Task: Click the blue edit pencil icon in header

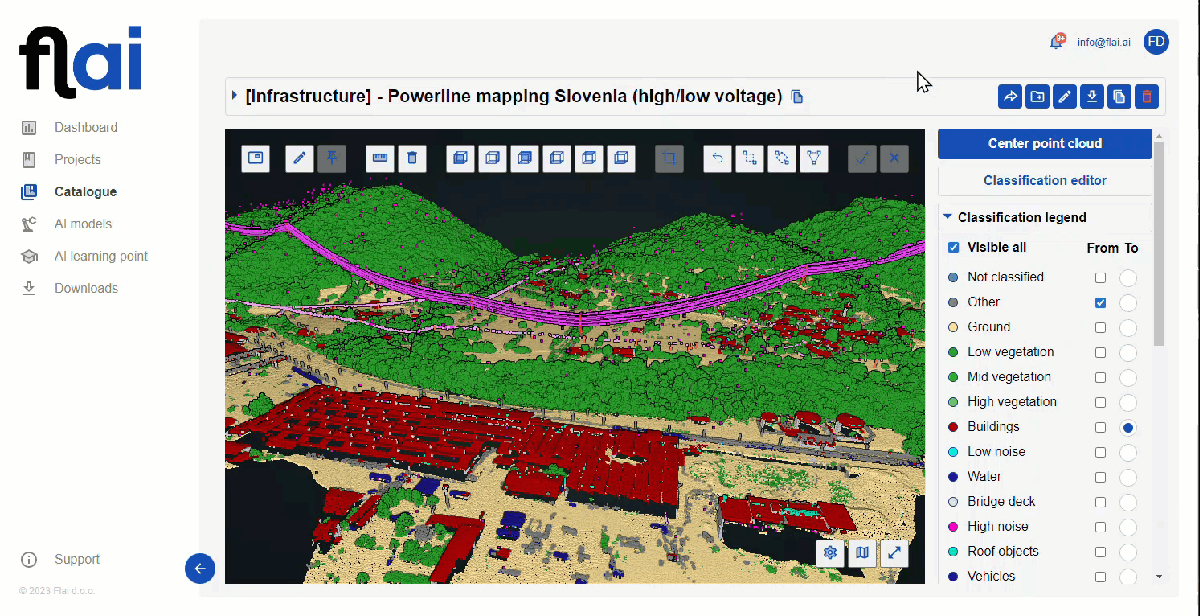Action: click(x=1065, y=97)
